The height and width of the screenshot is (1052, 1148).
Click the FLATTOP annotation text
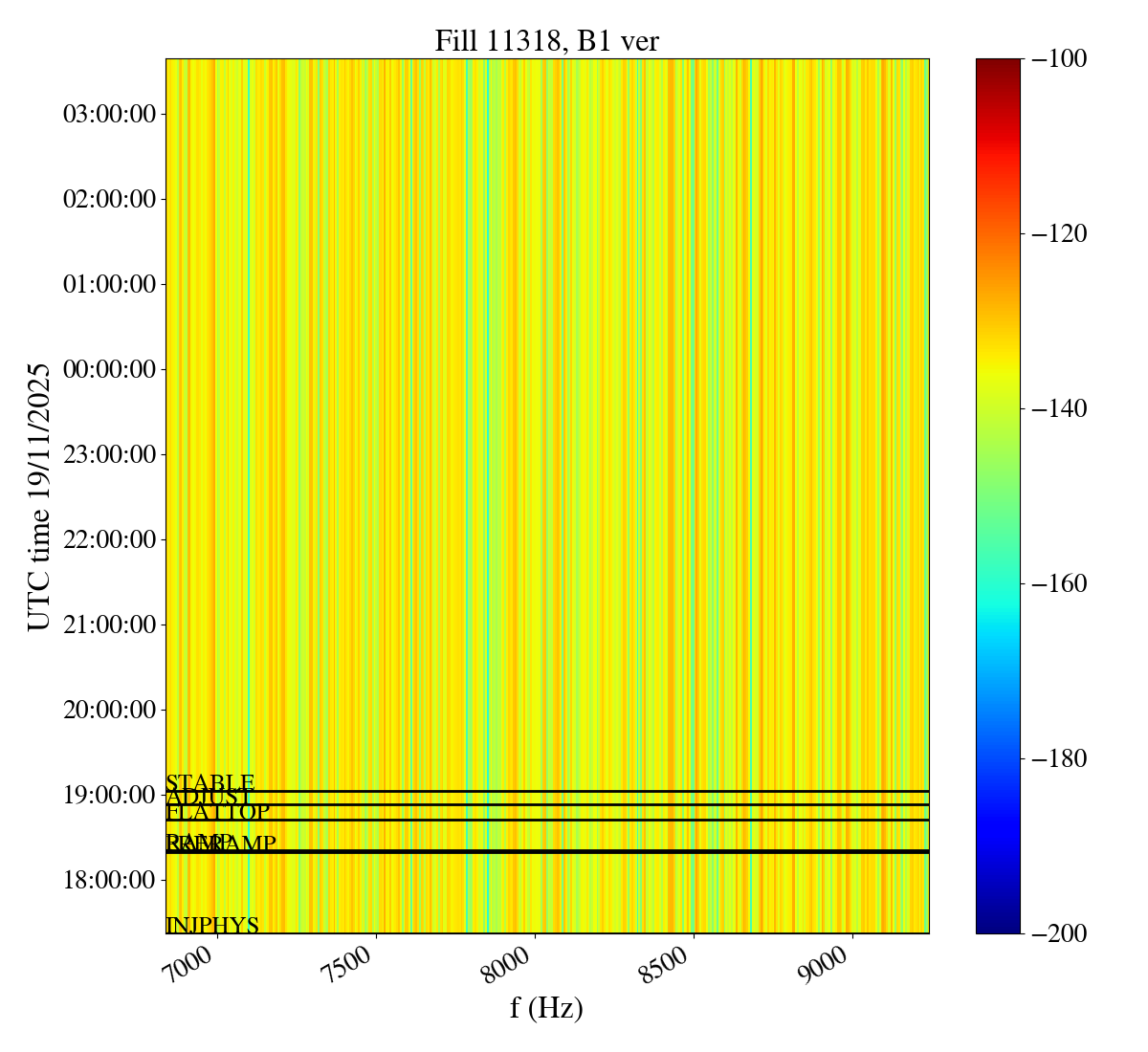(217, 812)
